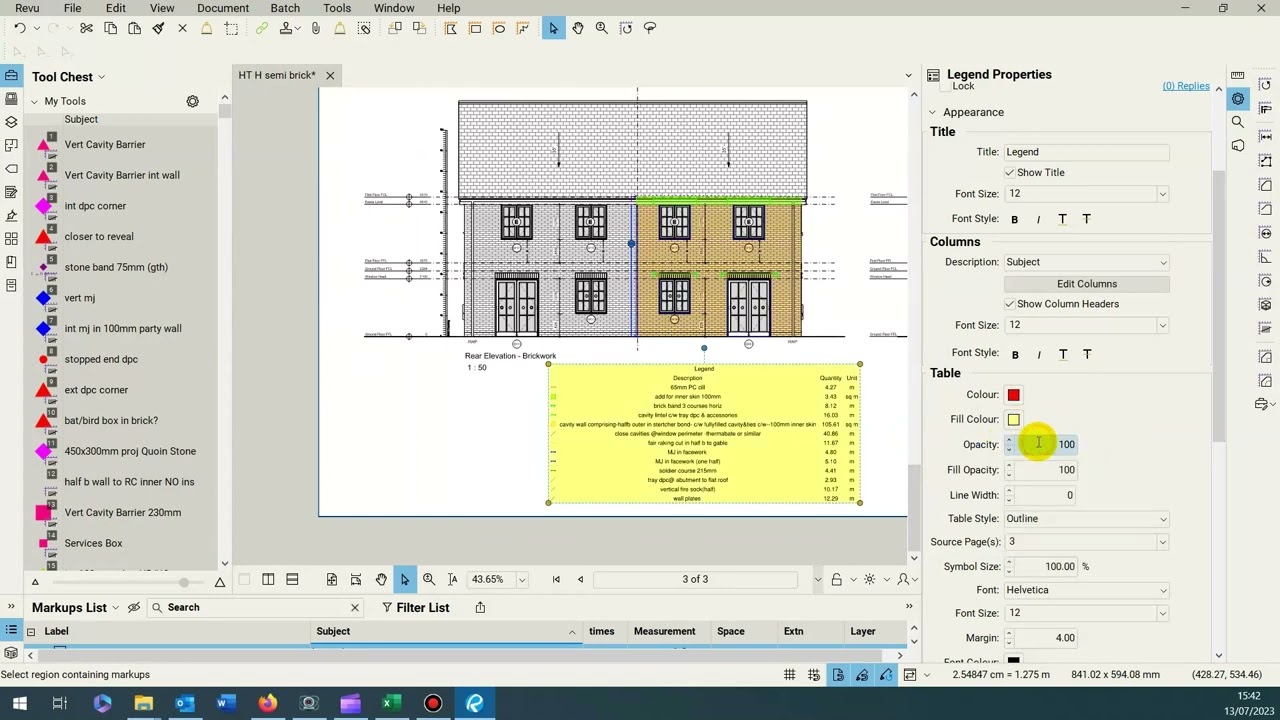Switch to HT H semi brick tab
Viewport: 1280px width, 720px height.
click(276, 75)
